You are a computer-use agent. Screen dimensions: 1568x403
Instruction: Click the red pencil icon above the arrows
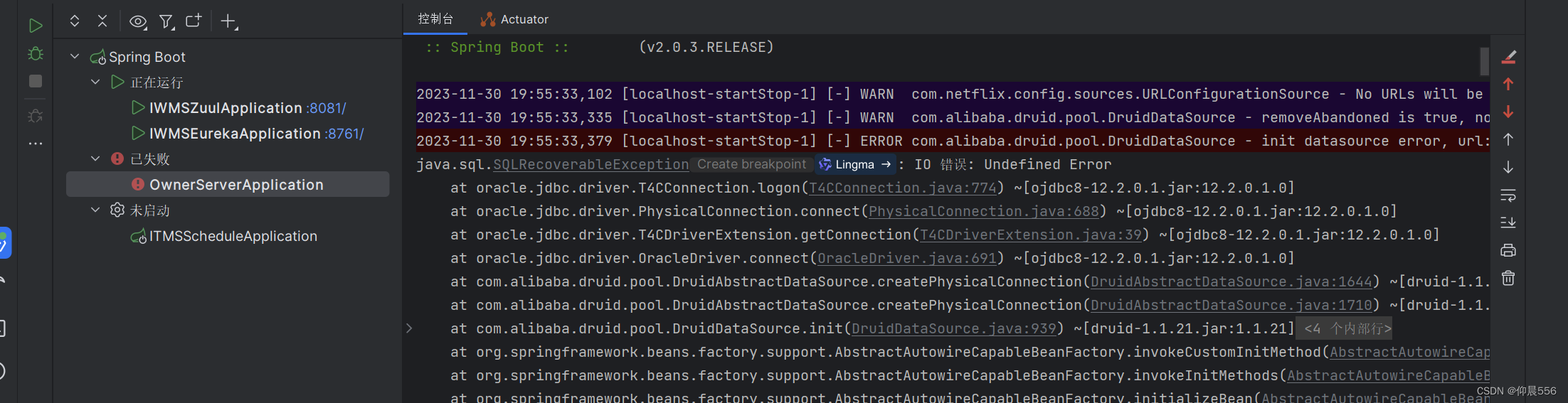(x=1508, y=57)
